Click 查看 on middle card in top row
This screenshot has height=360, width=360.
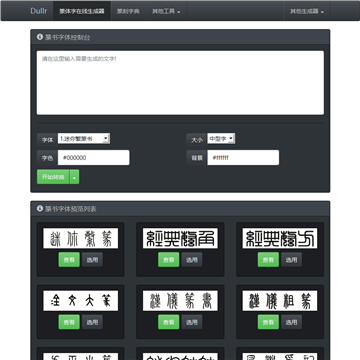169,260
